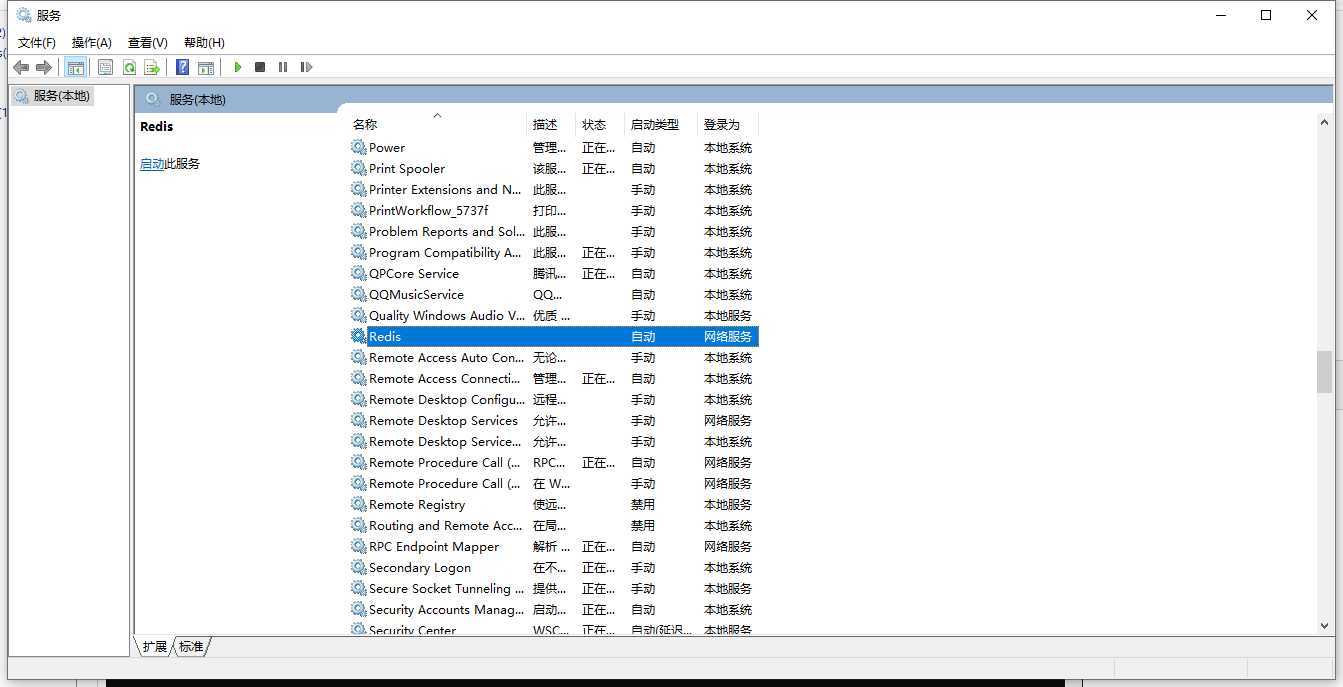This screenshot has height=687, width=1343.
Task: Click 网络服务 in the Redis row
Action: (x=728, y=336)
